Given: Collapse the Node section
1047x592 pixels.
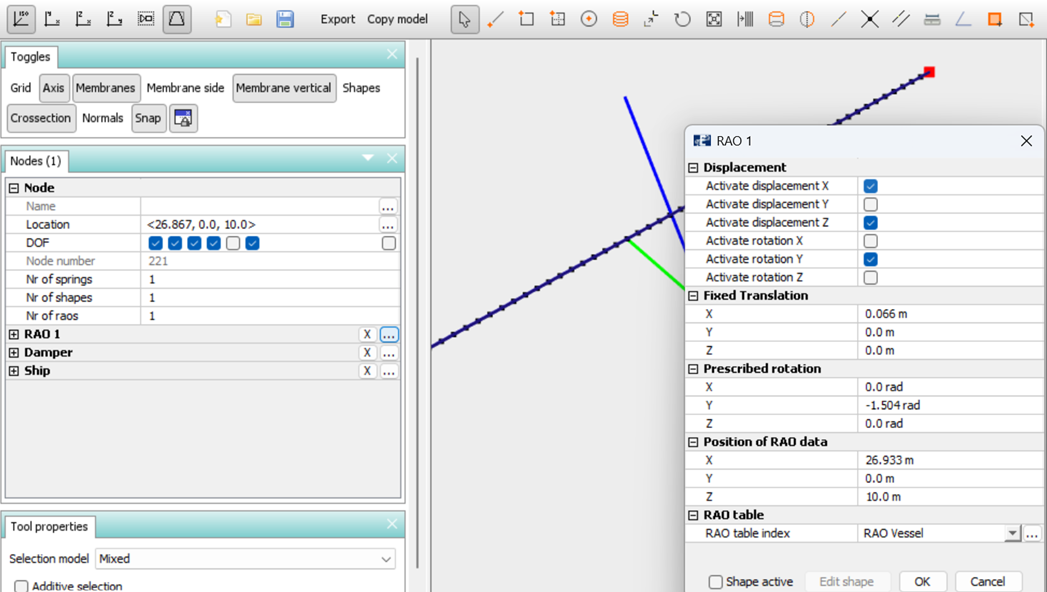Looking at the screenshot, I should point(13,188).
